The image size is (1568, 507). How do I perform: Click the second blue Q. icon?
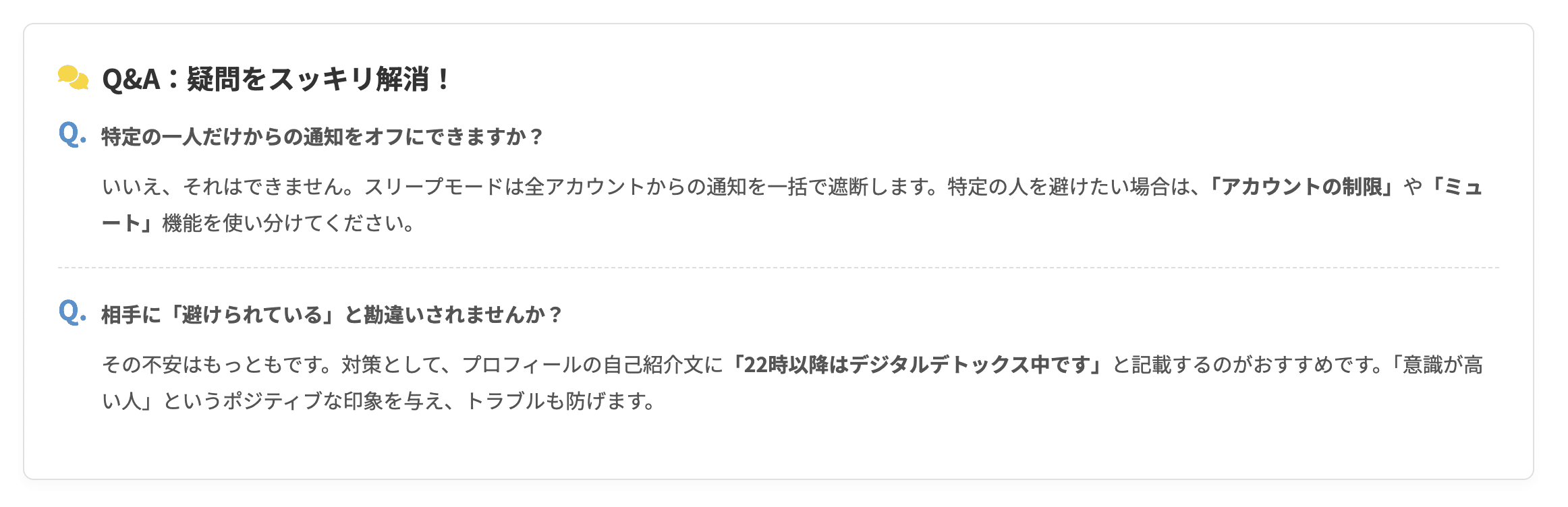click(72, 312)
